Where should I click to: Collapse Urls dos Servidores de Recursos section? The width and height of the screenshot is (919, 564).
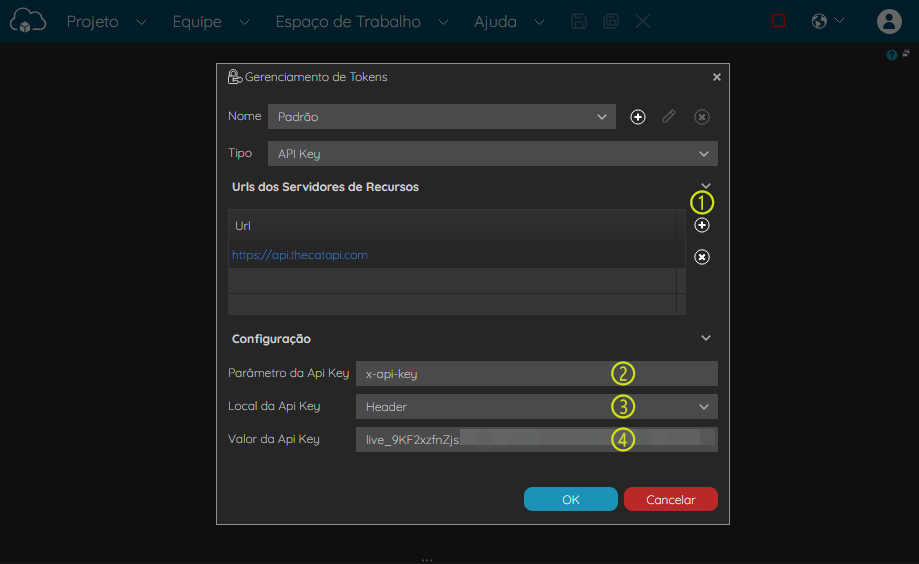point(706,186)
